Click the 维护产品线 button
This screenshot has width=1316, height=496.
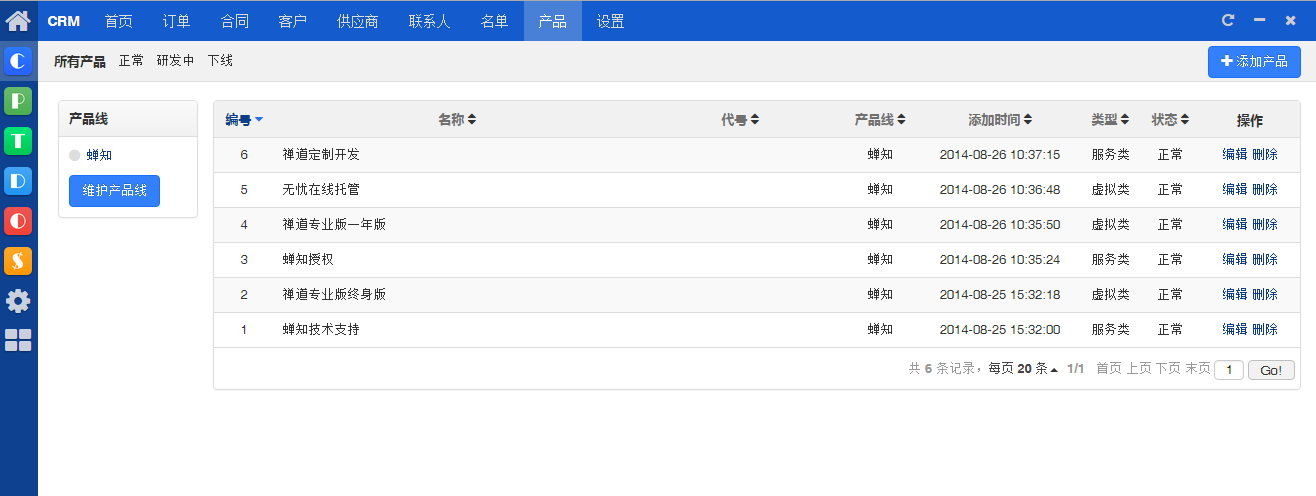[x=114, y=191]
